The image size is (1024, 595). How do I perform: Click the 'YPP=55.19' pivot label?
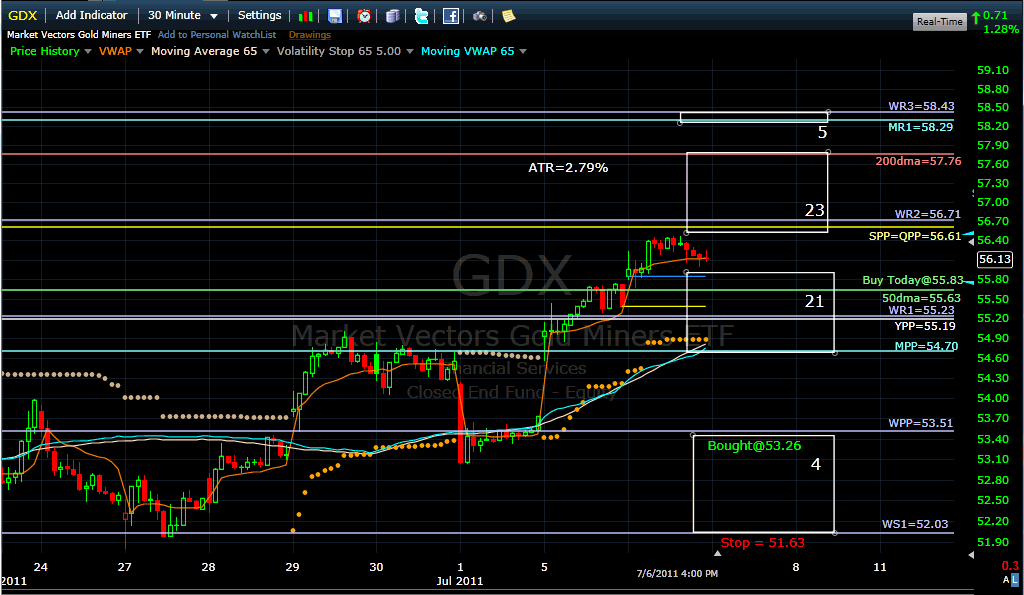coord(925,326)
